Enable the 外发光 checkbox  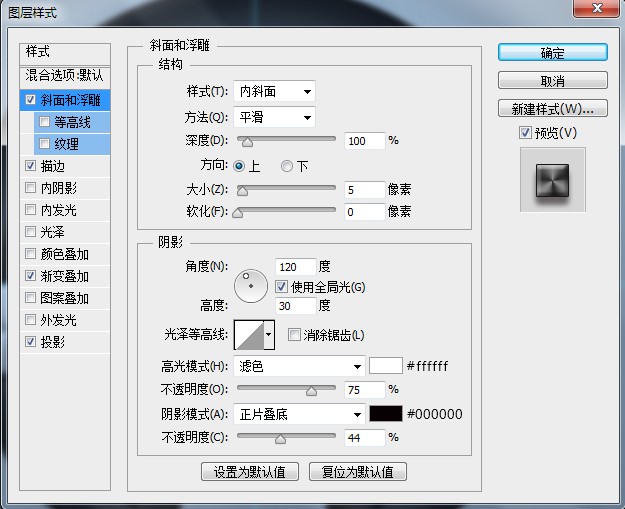pyautogui.click(x=31, y=319)
